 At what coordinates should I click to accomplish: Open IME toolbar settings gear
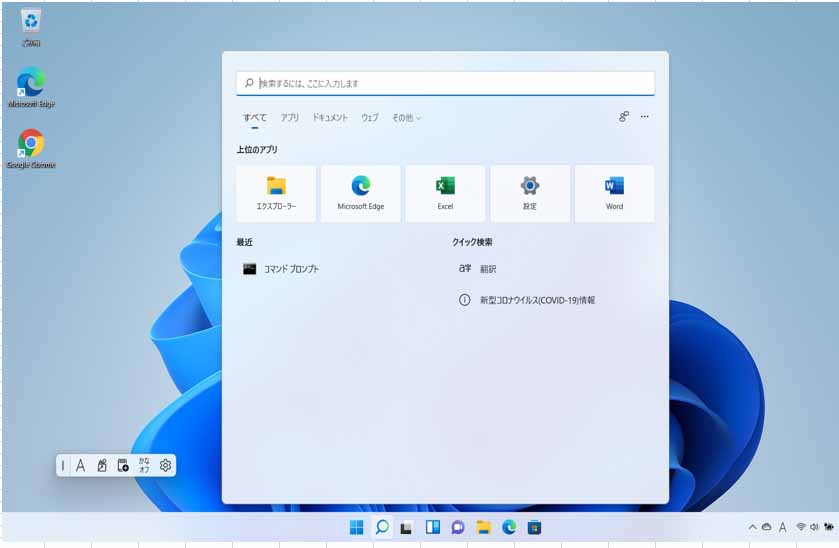click(x=165, y=466)
